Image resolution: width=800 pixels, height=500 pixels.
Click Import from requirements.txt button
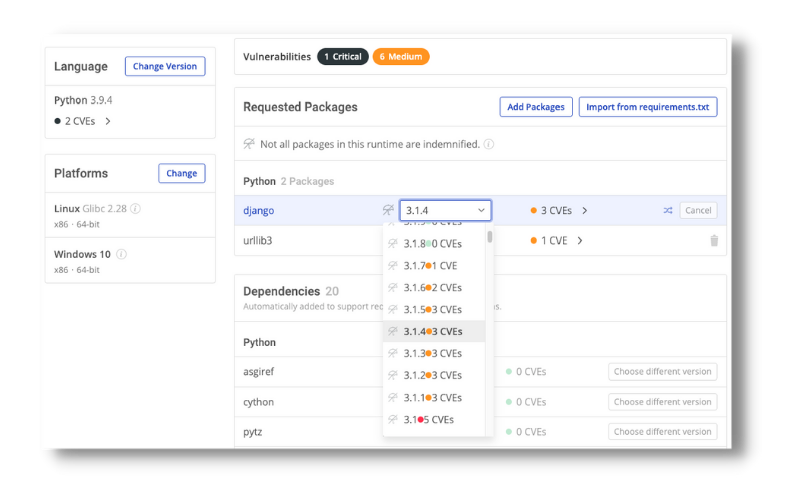pyautogui.click(x=647, y=107)
